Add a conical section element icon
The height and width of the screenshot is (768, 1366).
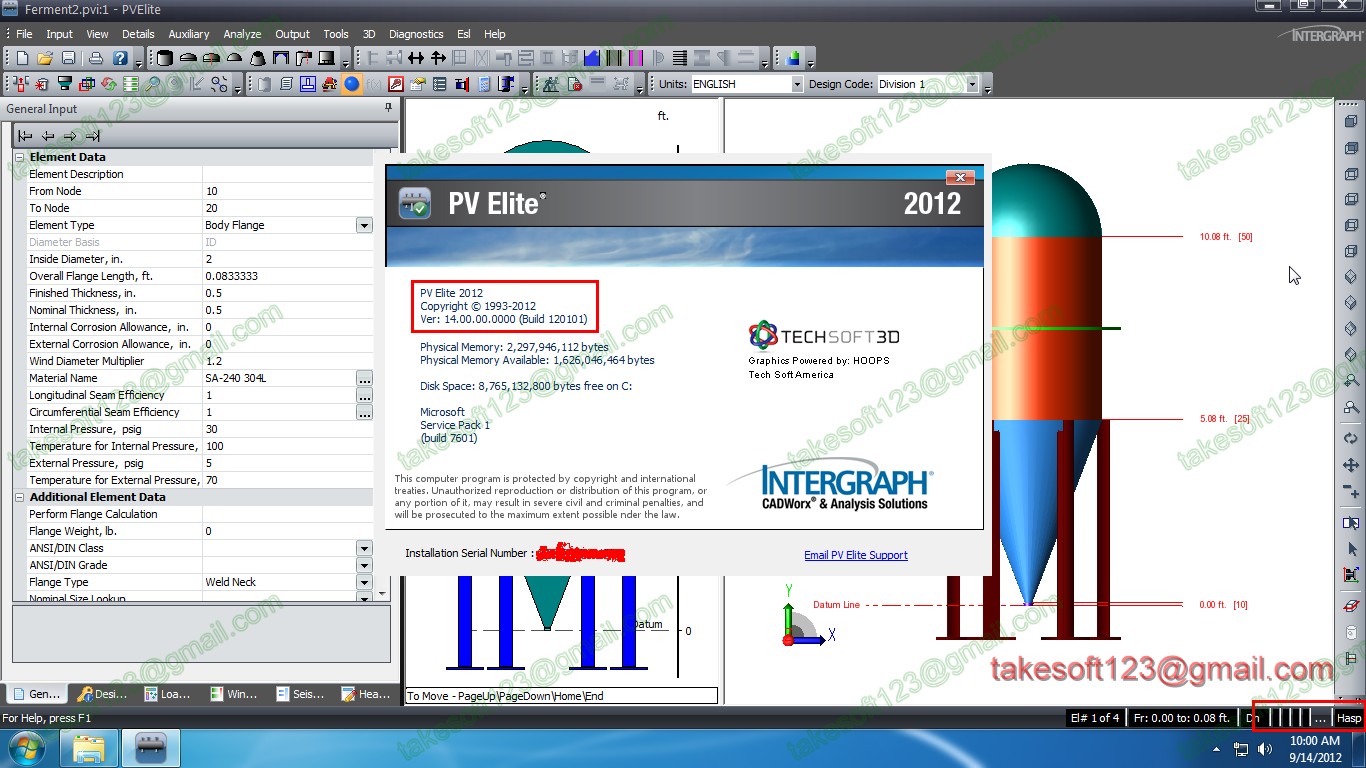[x=257, y=58]
